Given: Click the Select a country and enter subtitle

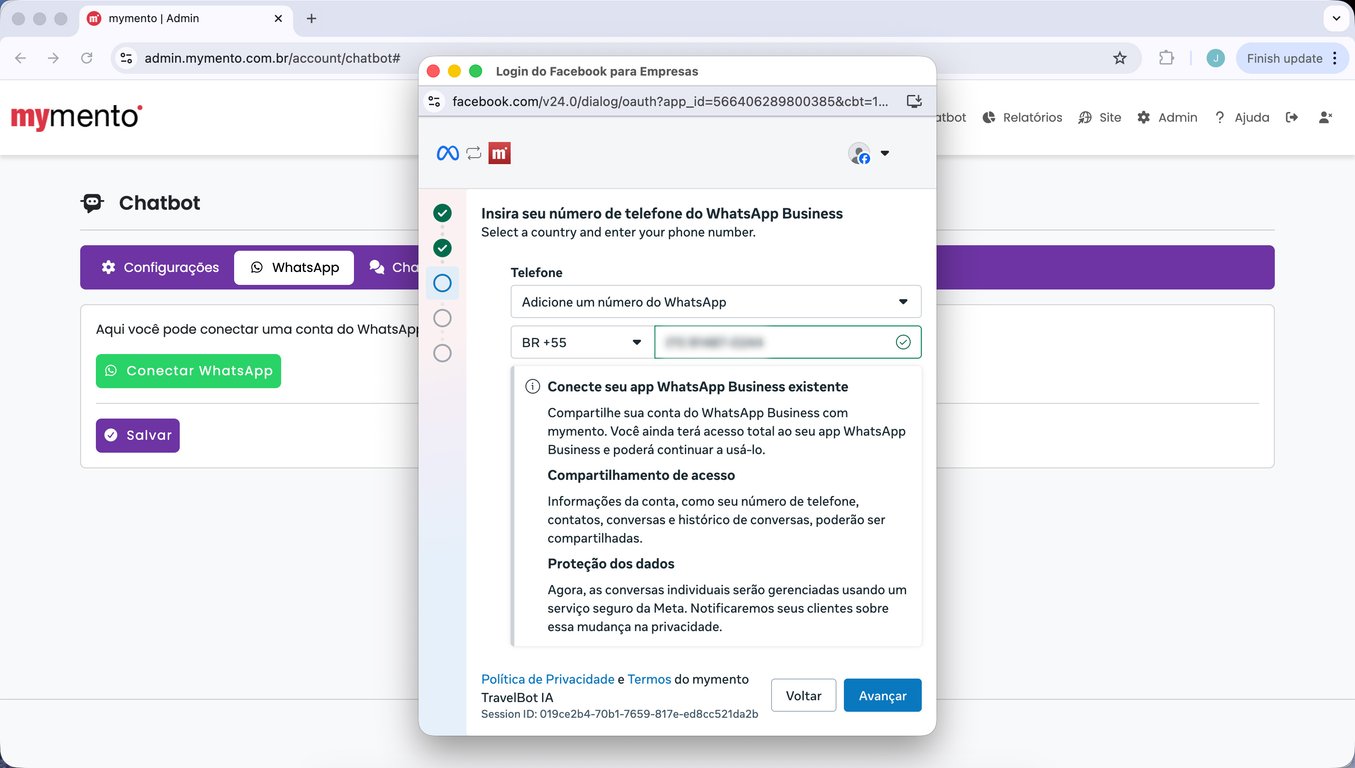Looking at the screenshot, I should pos(618,233).
